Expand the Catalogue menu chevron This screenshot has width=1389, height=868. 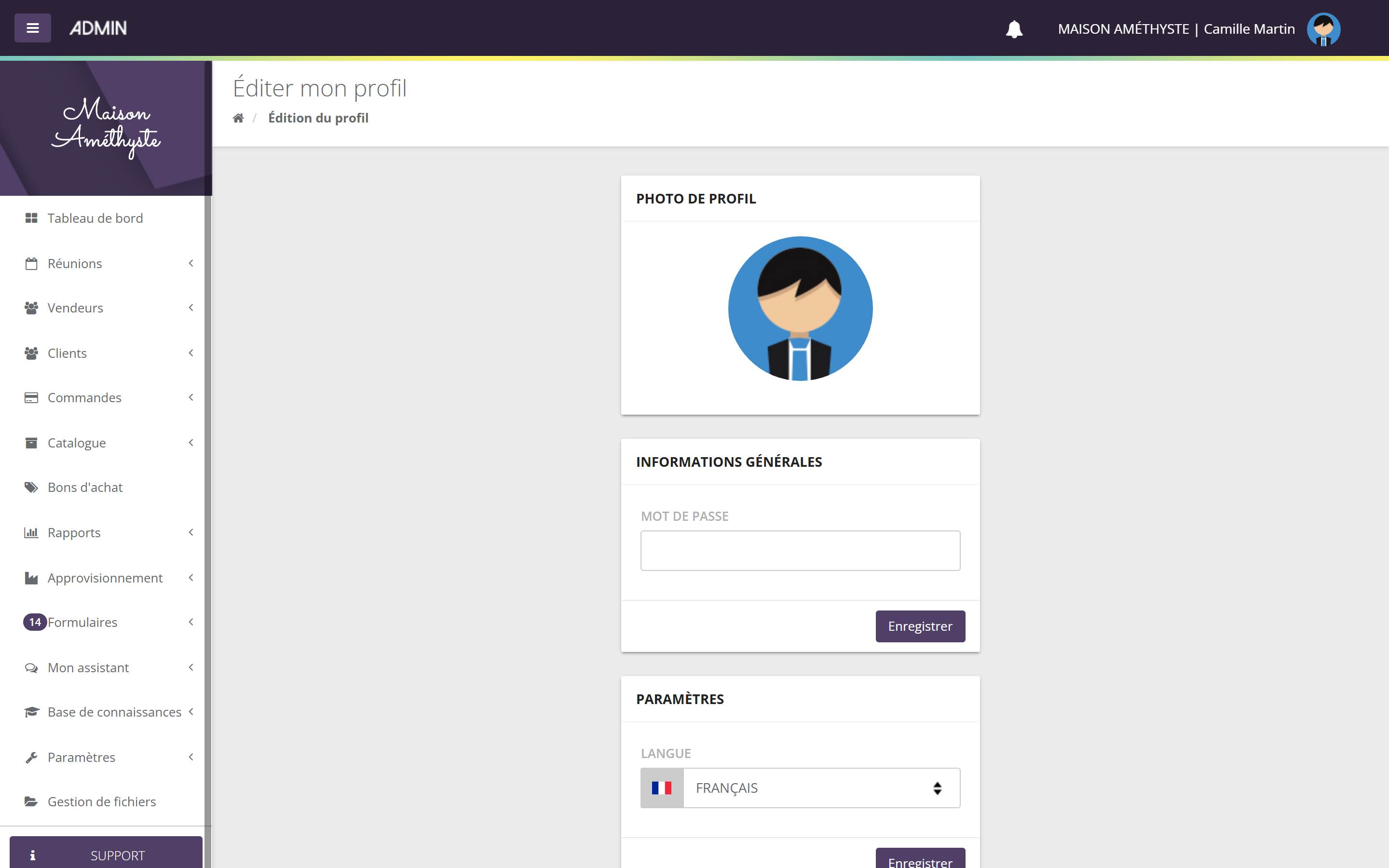(x=191, y=443)
